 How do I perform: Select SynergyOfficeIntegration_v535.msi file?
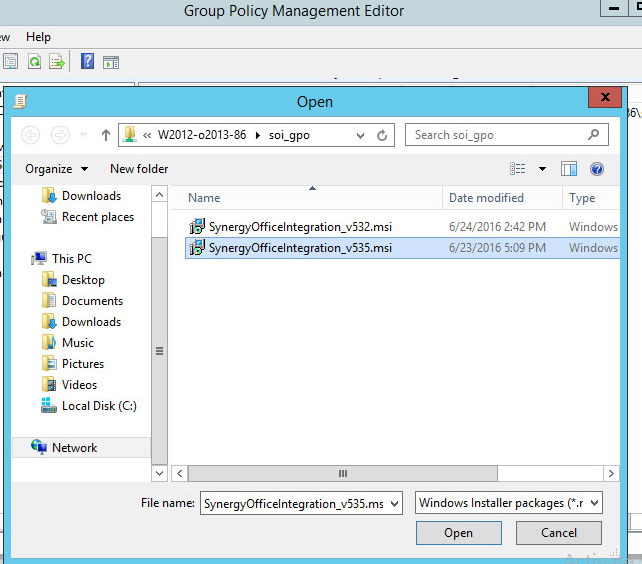(300, 248)
